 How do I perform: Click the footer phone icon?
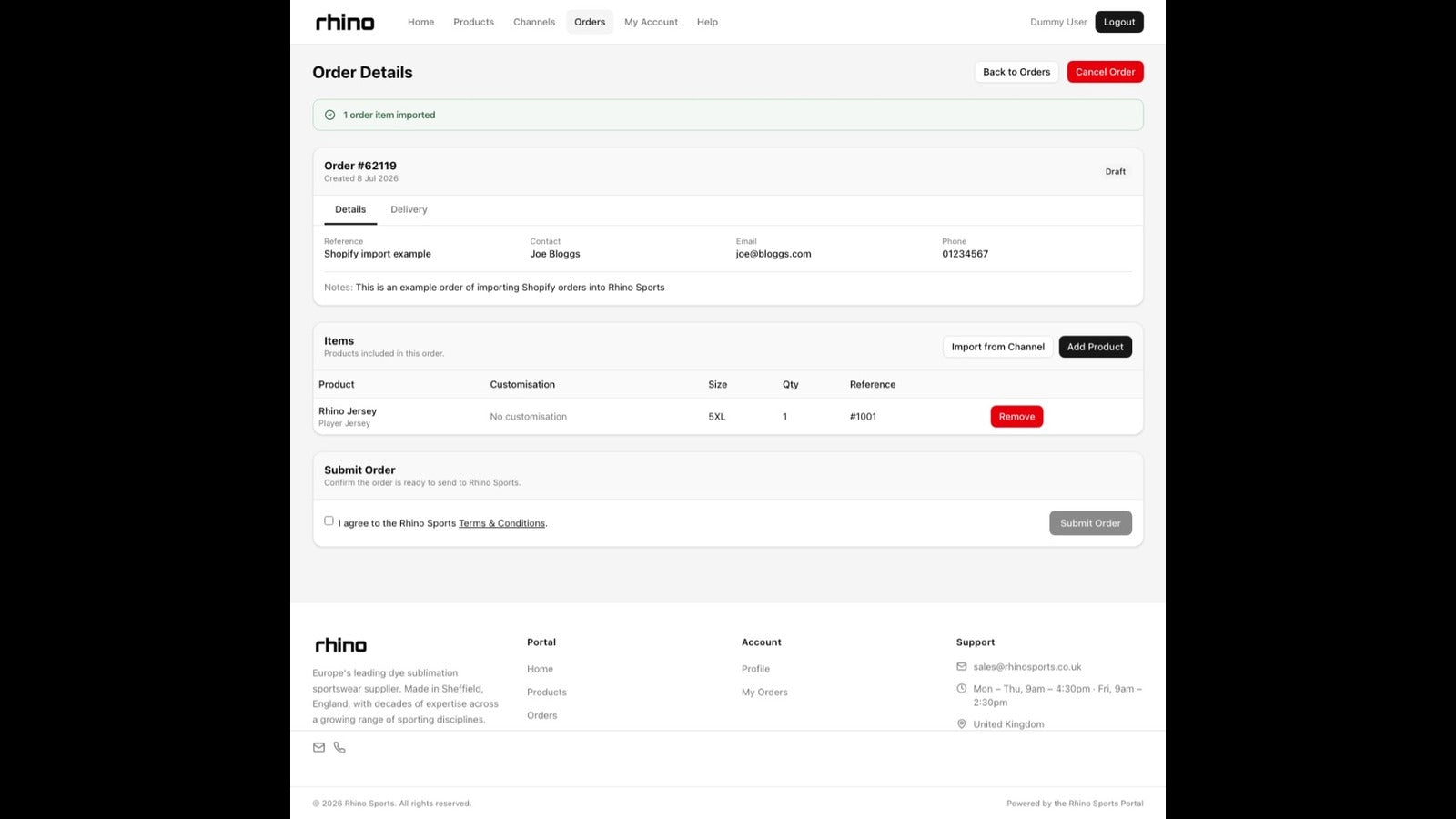[x=339, y=747]
